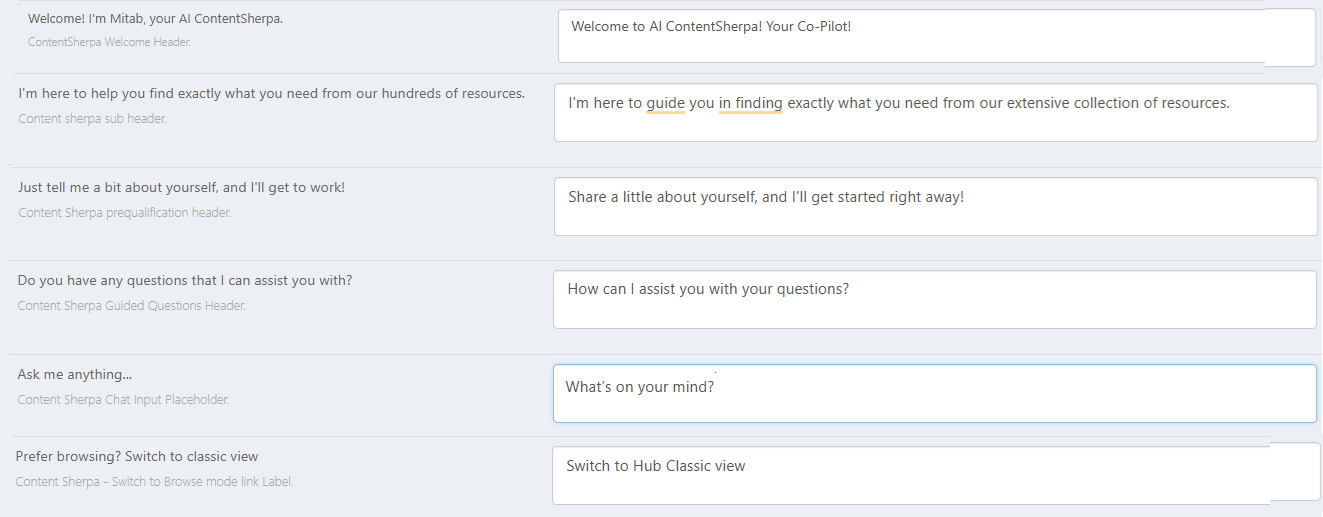Select the 'Ask me anything...' label

(x=75, y=375)
